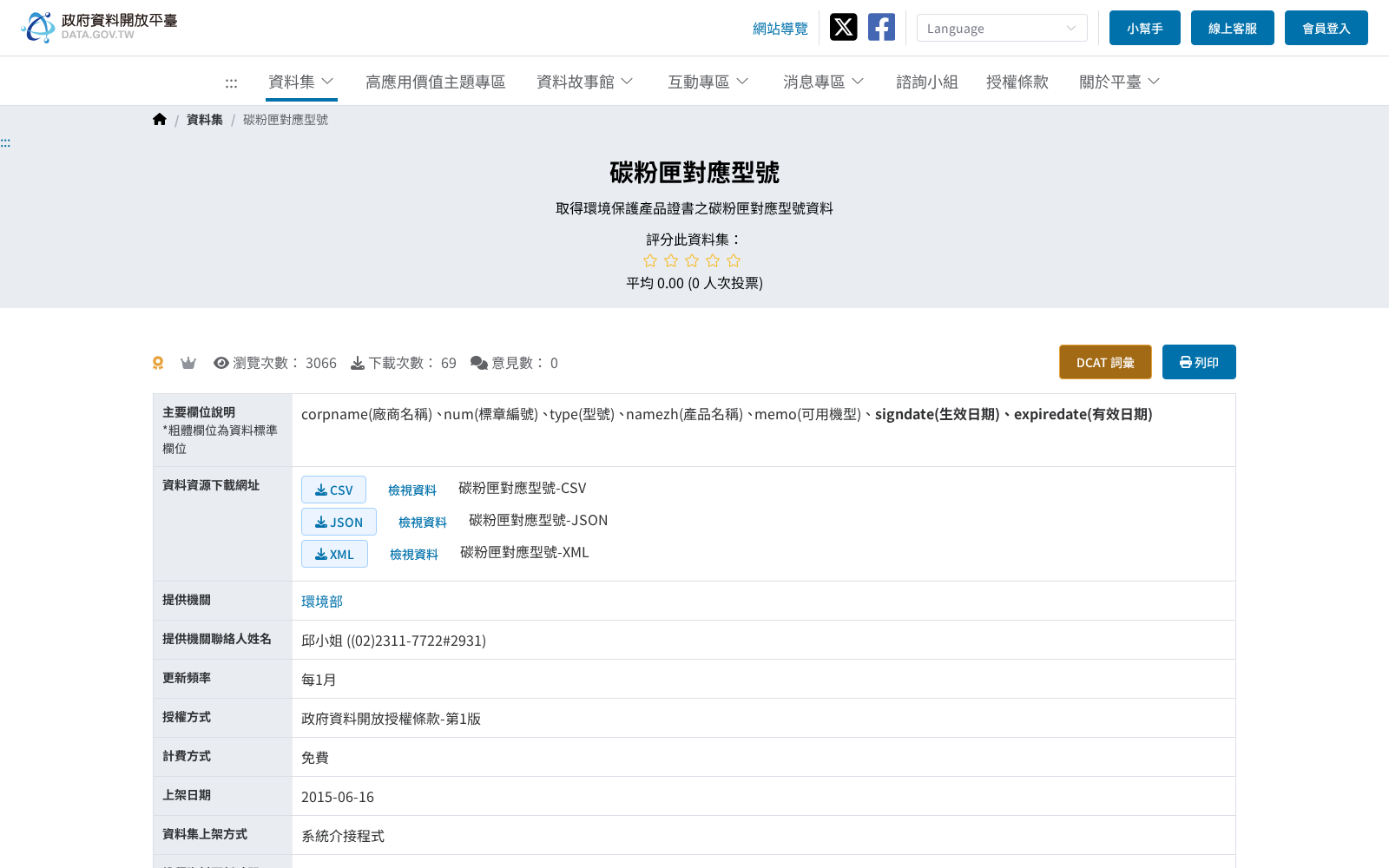The image size is (1389, 868).
Task: Open 高應用價值主題專區 menu item
Action: coord(436,82)
